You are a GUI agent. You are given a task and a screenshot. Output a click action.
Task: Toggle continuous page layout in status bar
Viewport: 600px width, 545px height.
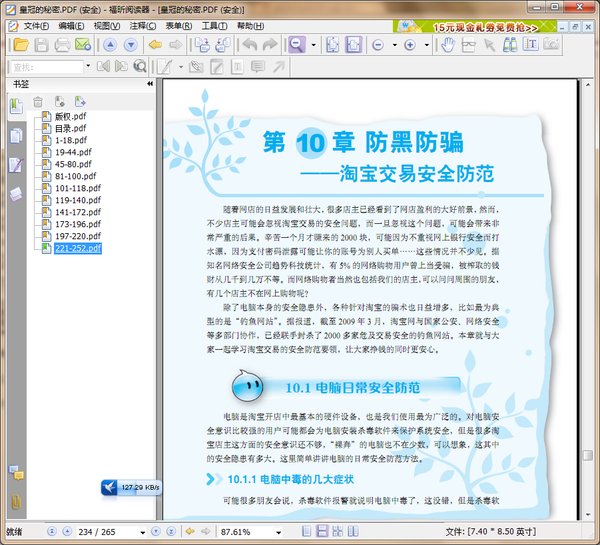pos(322,531)
